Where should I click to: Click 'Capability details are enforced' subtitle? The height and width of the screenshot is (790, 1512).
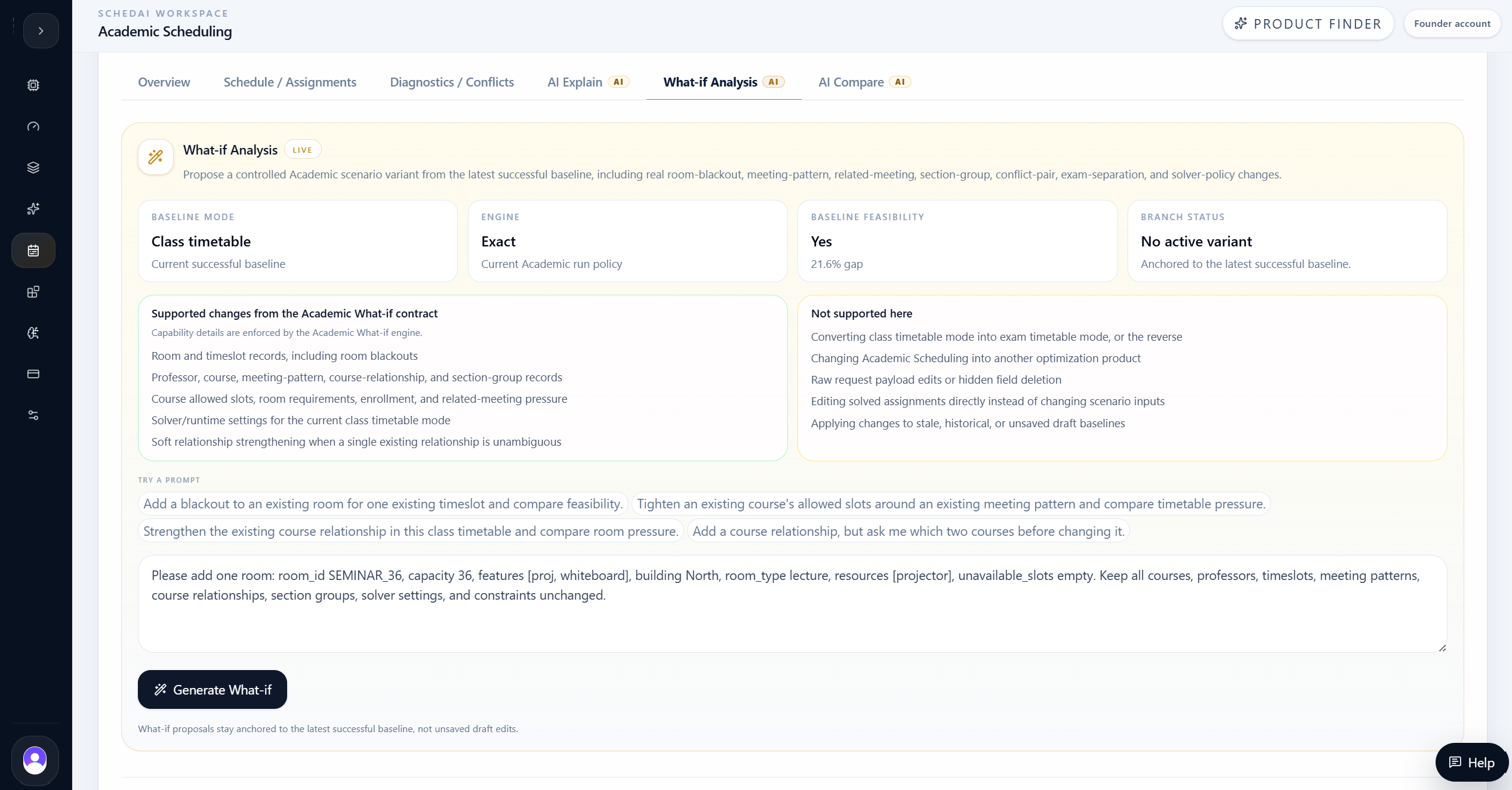tap(287, 333)
